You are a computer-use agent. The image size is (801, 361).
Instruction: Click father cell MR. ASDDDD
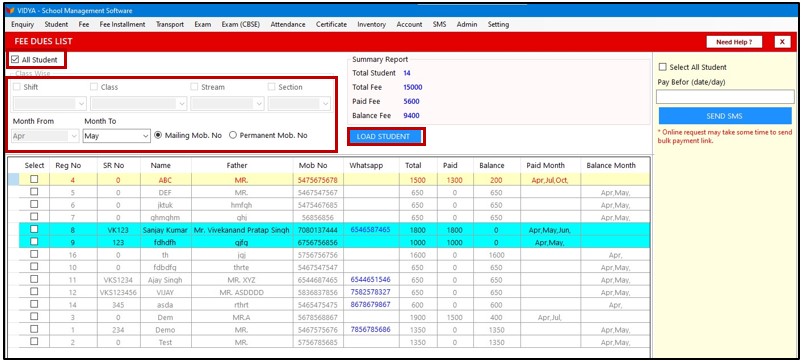tap(242, 293)
